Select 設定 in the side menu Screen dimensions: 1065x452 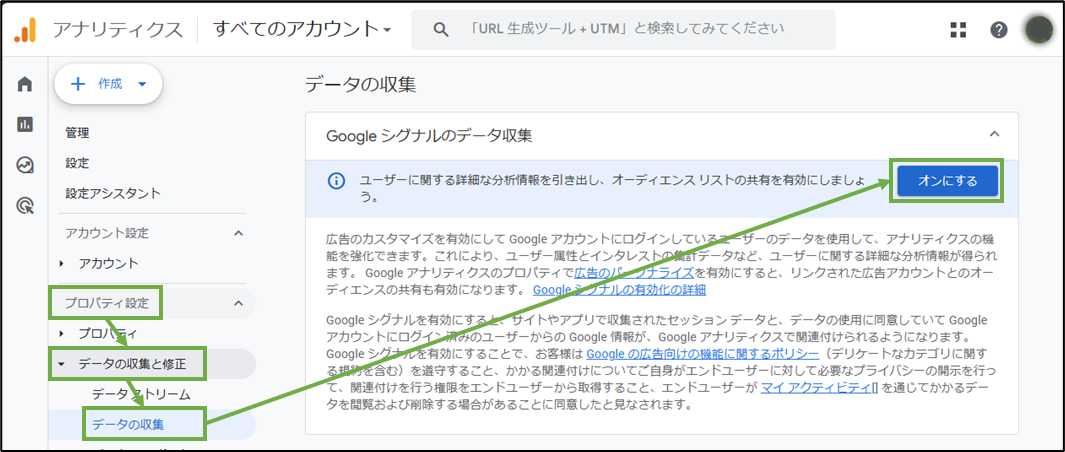77,163
